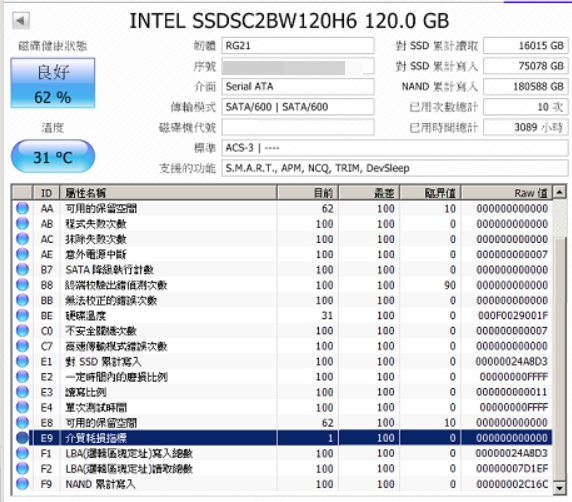572x502 pixels.
Task: Click the Serial ATA interface field
Action: (x=298, y=87)
